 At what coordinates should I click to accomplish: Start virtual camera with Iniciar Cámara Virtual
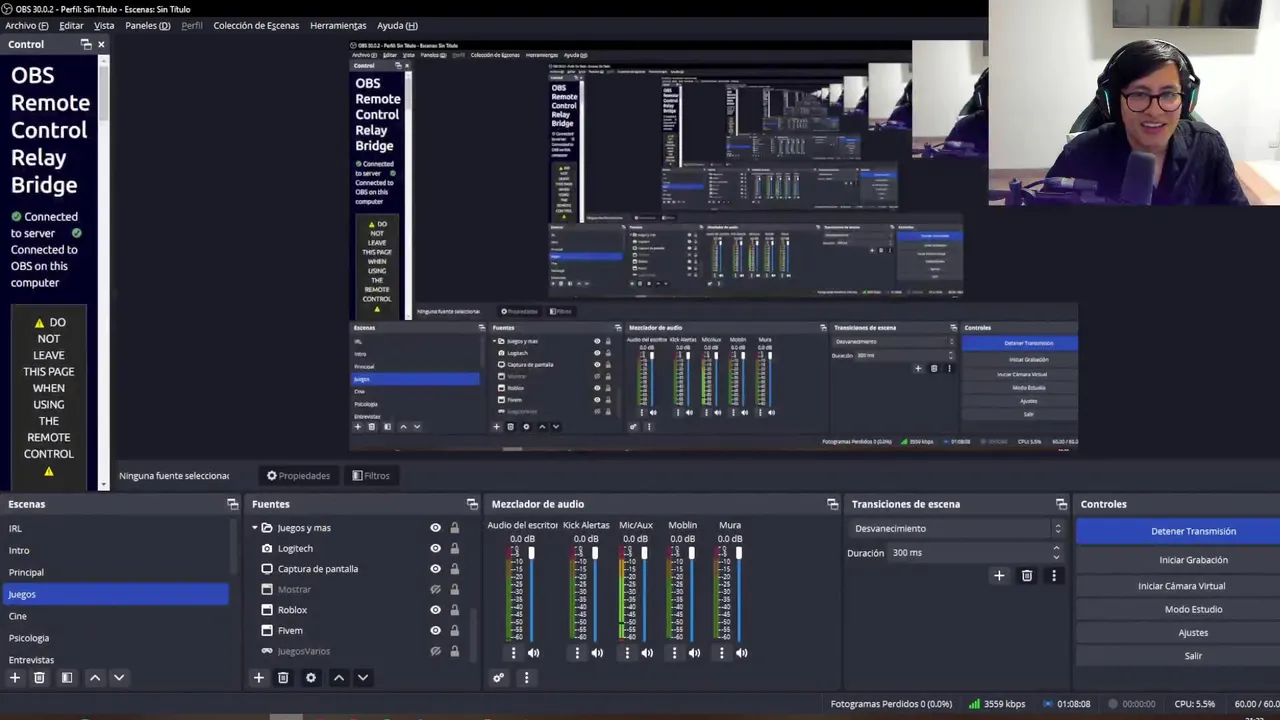pos(1178,586)
